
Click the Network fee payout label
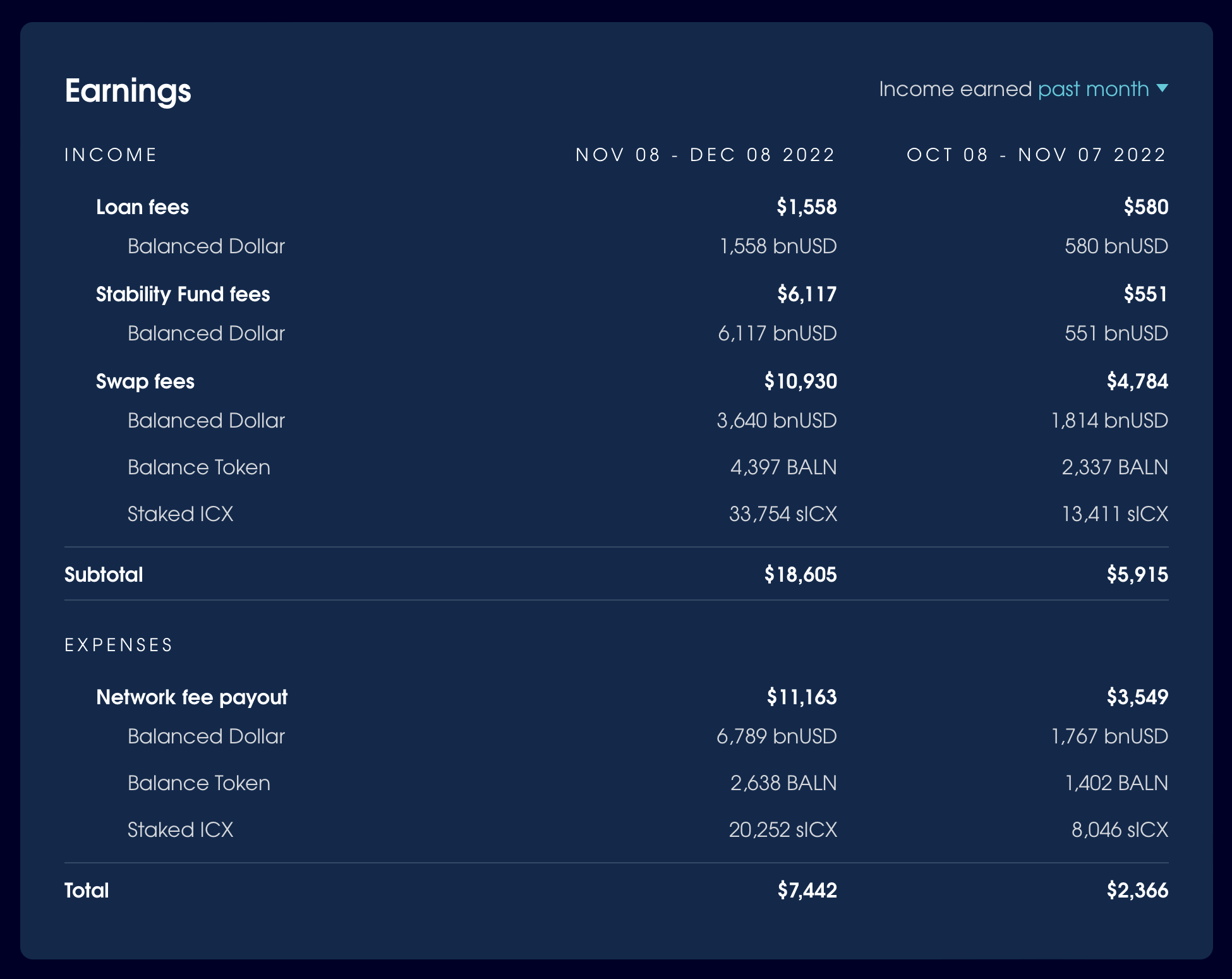click(191, 697)
